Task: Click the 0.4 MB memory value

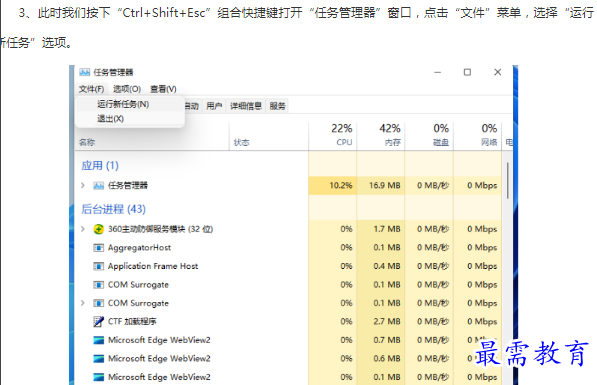Action: click(x=387, y=266)
